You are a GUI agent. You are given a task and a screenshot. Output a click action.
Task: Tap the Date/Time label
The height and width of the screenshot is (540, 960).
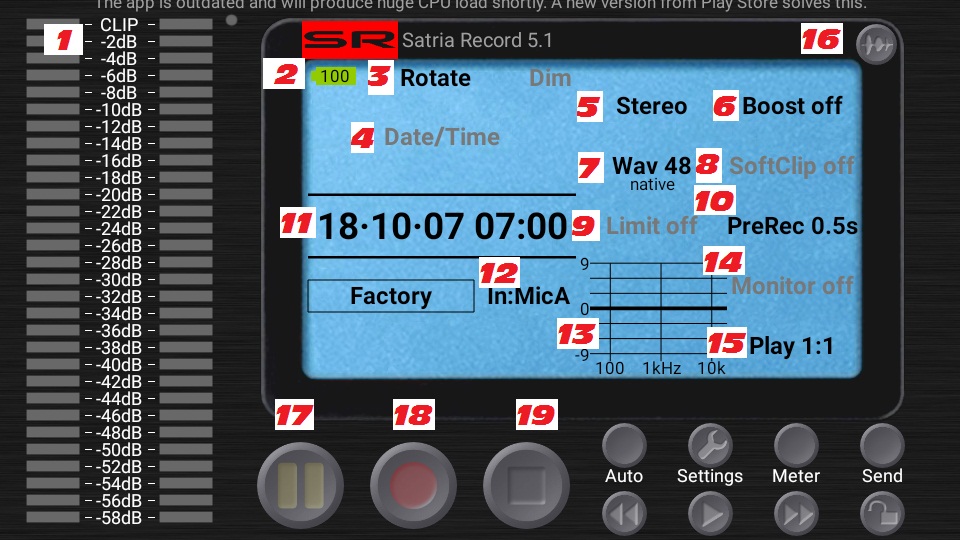(x=441, y=137)
